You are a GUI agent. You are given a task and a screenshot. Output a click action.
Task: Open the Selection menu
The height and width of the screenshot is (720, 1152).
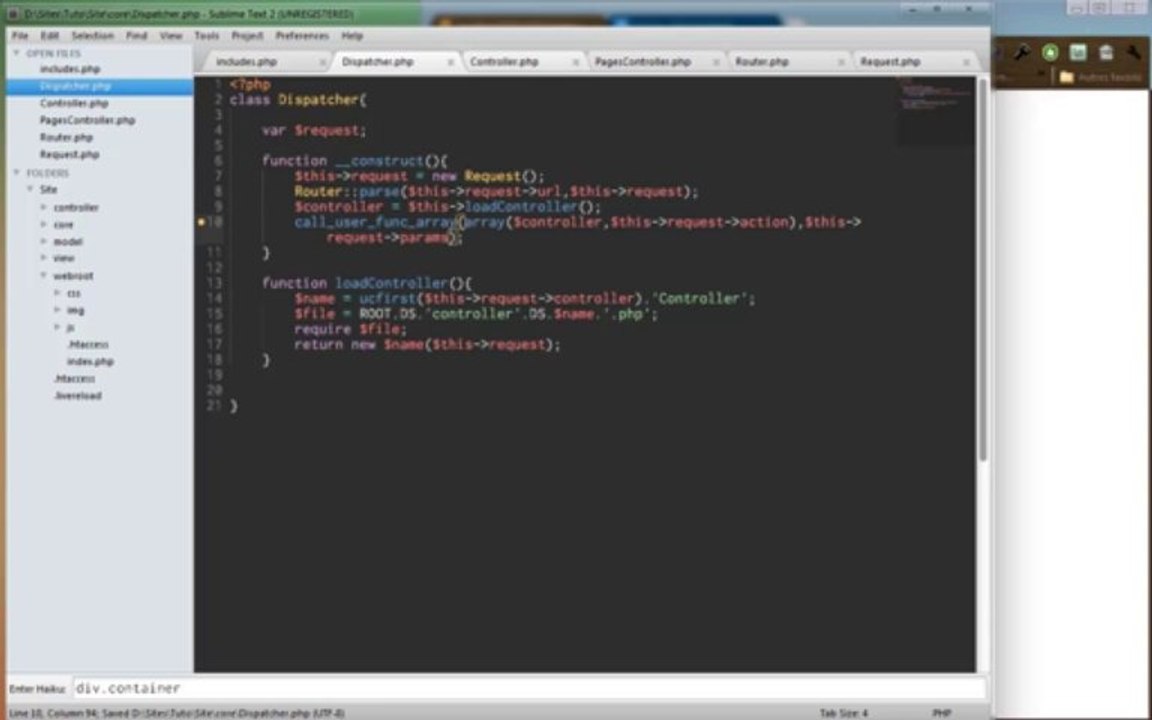pyautogui.click(x=93, y=35)
